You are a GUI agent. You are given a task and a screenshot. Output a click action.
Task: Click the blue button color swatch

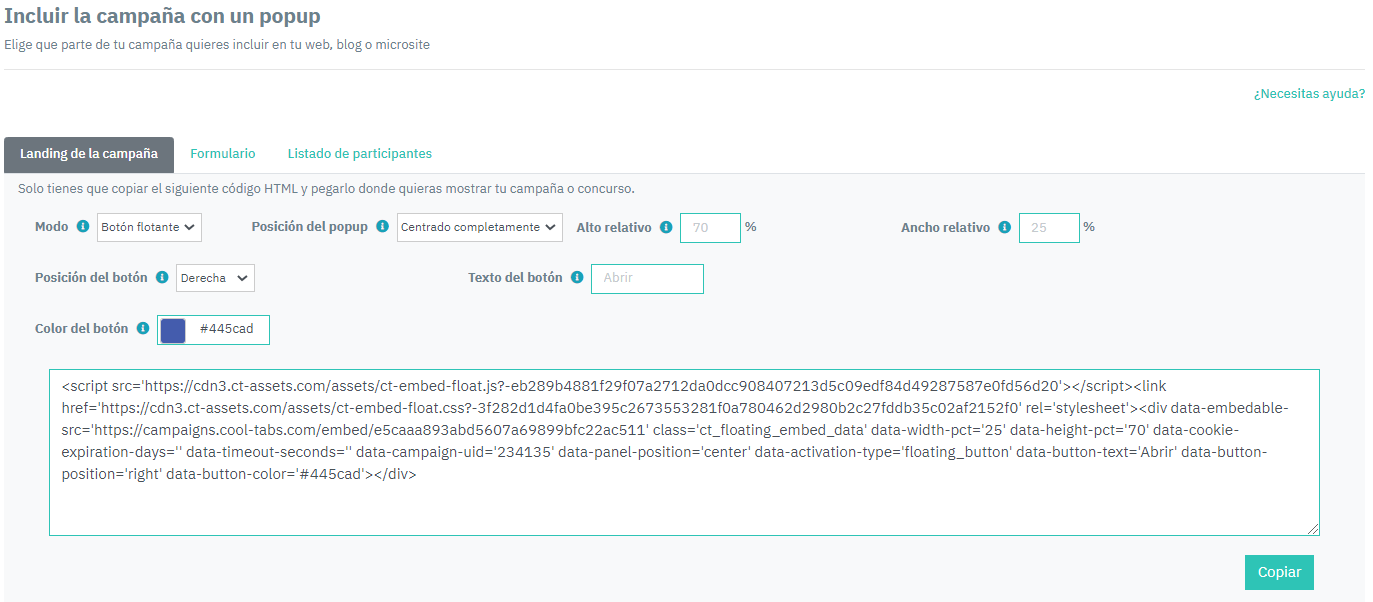[173, 330]
